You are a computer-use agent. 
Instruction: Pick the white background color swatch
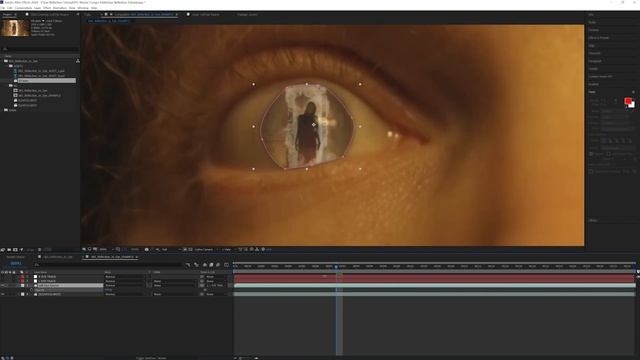632,105
